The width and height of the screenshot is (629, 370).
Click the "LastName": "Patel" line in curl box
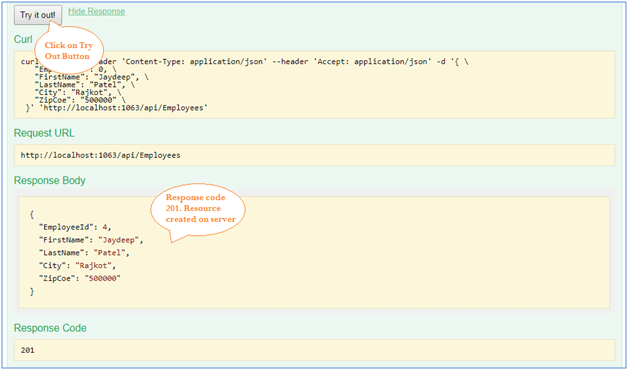point(85,85)
